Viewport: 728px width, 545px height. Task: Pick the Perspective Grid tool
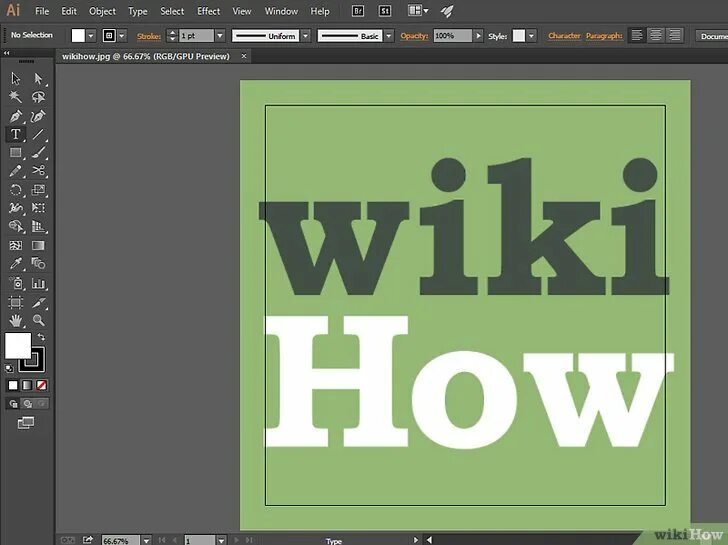[38, 227]
